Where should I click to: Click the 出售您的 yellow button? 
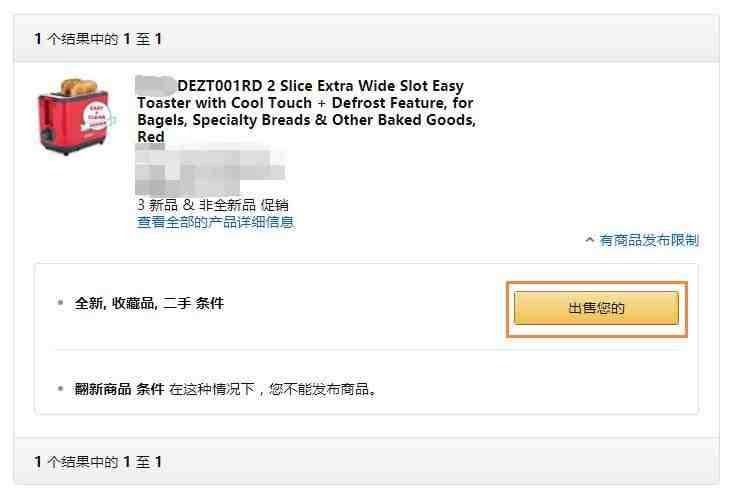(x=596, y=308)
